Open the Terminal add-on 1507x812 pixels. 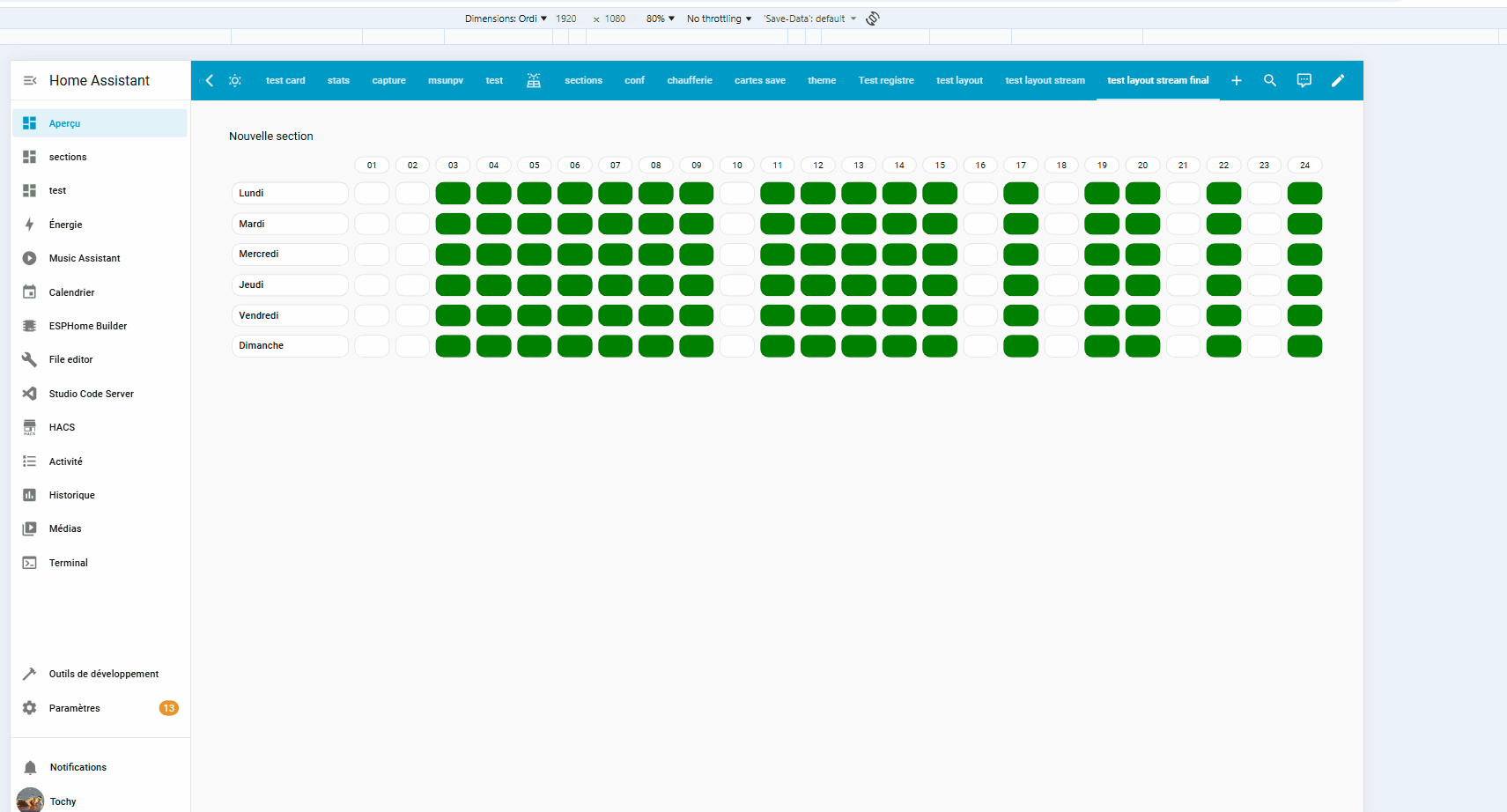(x=100, y=563)
